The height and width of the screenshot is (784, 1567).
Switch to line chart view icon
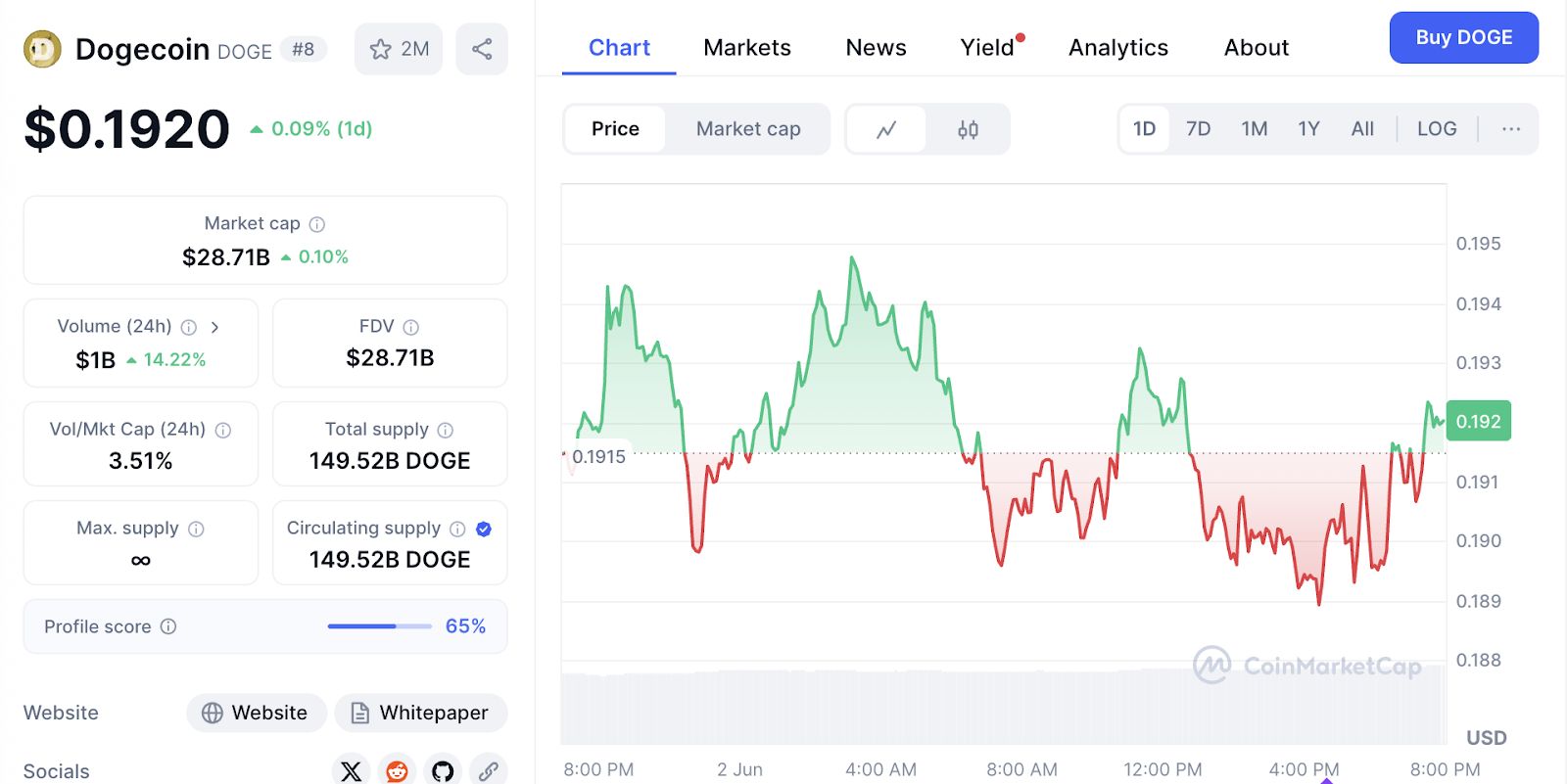pos(886,129)
